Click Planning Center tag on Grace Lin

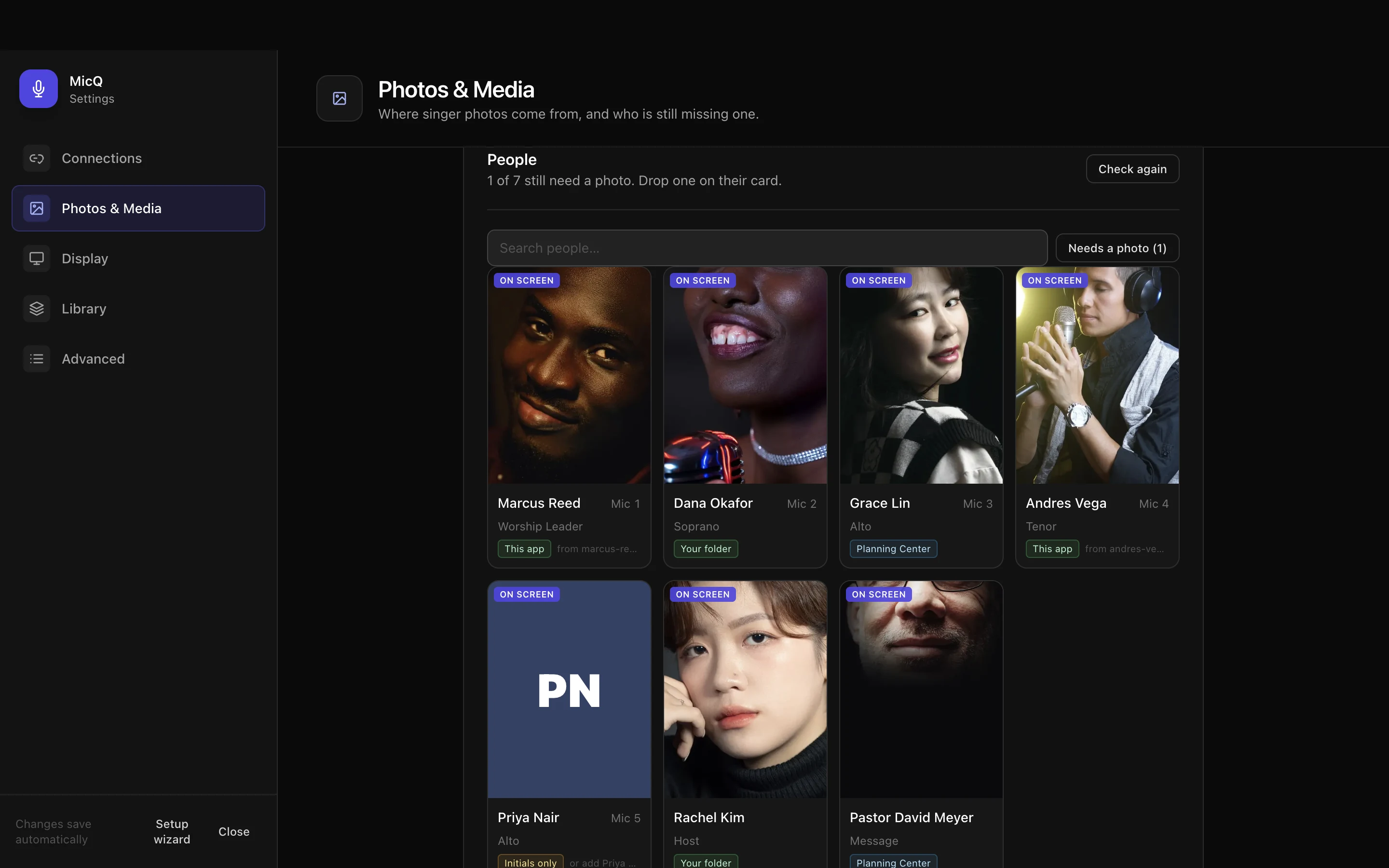pos(893,549)
